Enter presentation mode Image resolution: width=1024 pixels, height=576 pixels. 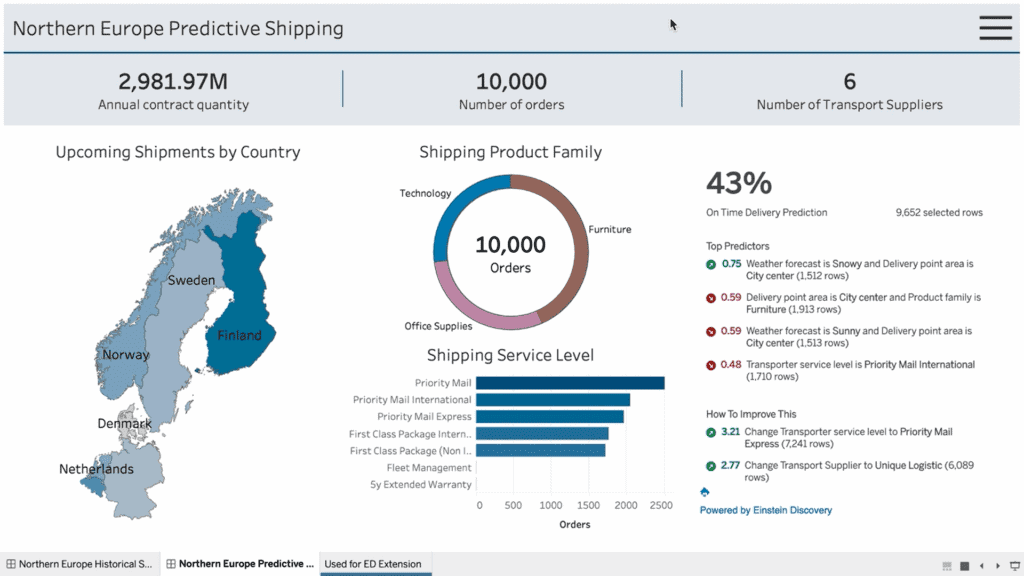(1015, 566)
